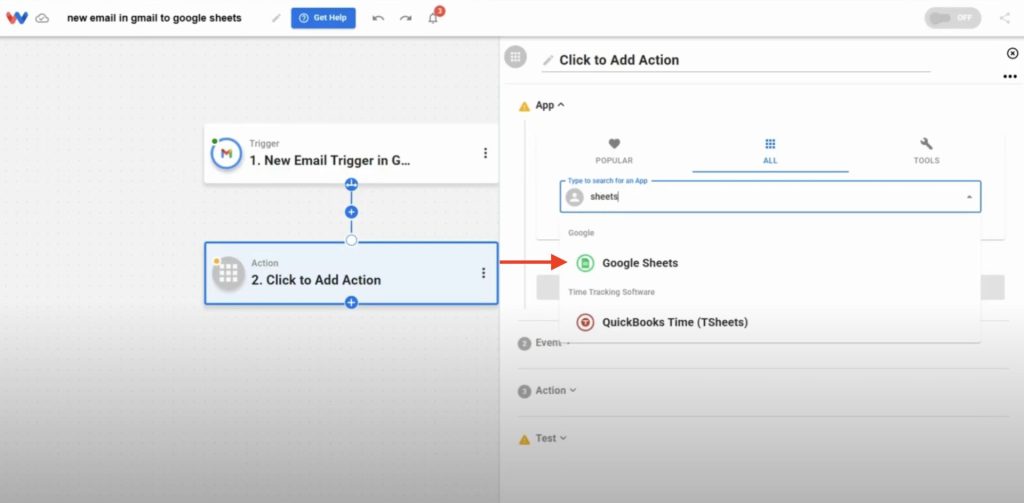Viewport: 1024px width, 503px height.
Task: Collapse the App section
Action: pyautogui.click(x=549, y=105)
